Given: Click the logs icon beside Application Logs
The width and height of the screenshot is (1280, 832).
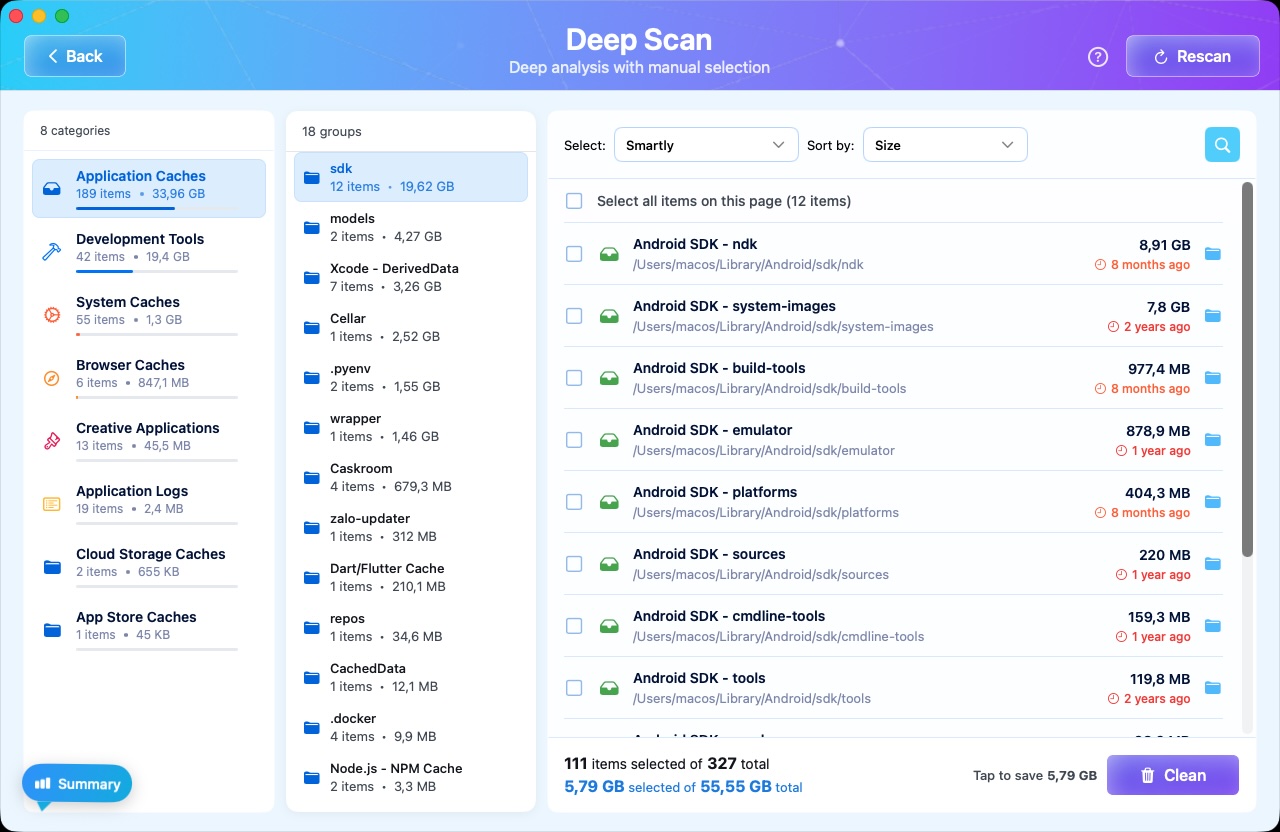Looking at the screenshot, I should tap(51, 504).
